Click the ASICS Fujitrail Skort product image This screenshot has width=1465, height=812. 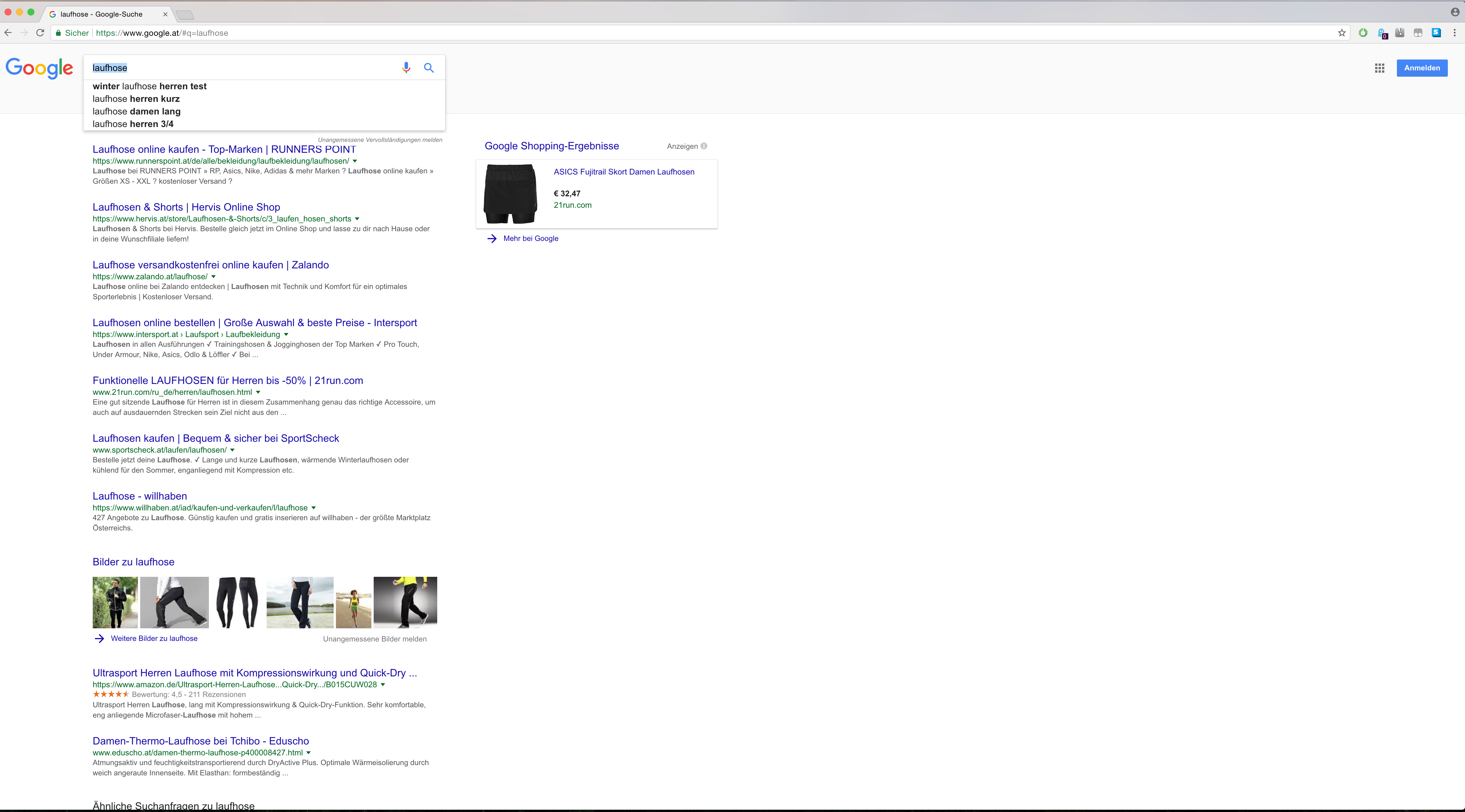510,194
